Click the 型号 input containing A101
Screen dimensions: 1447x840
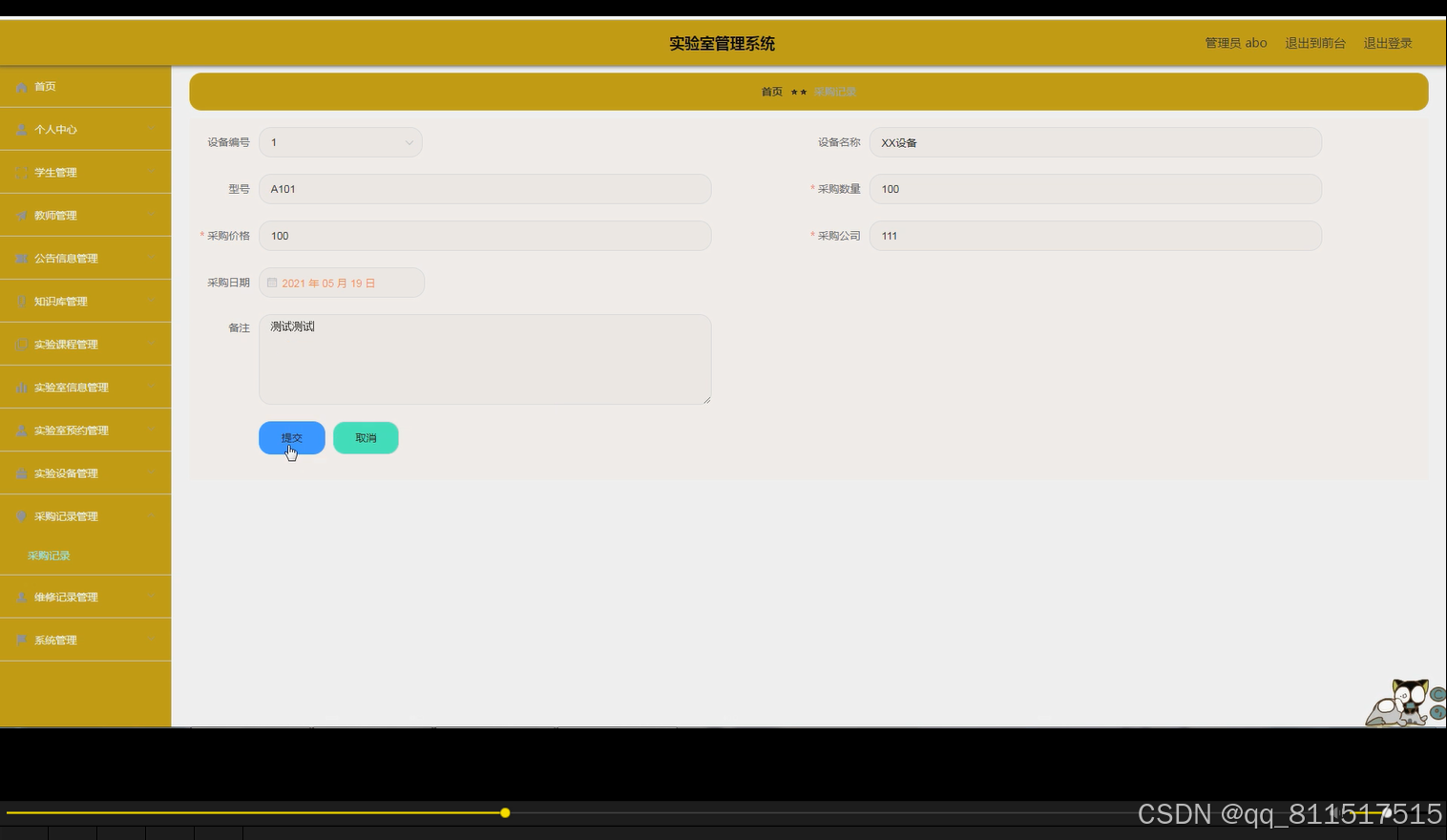pyautogui.click(x=485, y=189)
